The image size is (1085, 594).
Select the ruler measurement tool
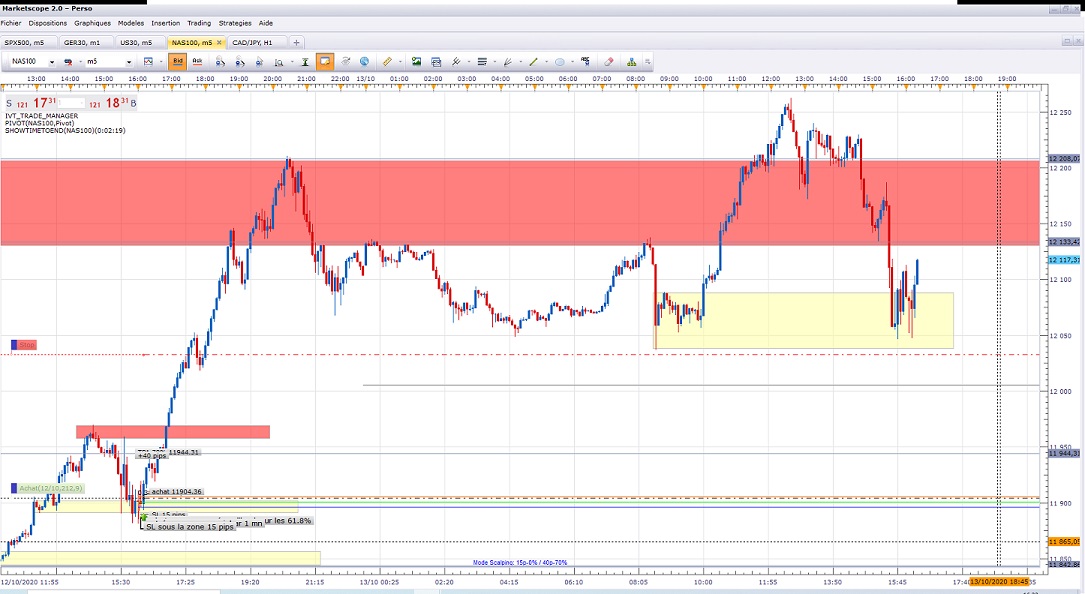[388, 62]
